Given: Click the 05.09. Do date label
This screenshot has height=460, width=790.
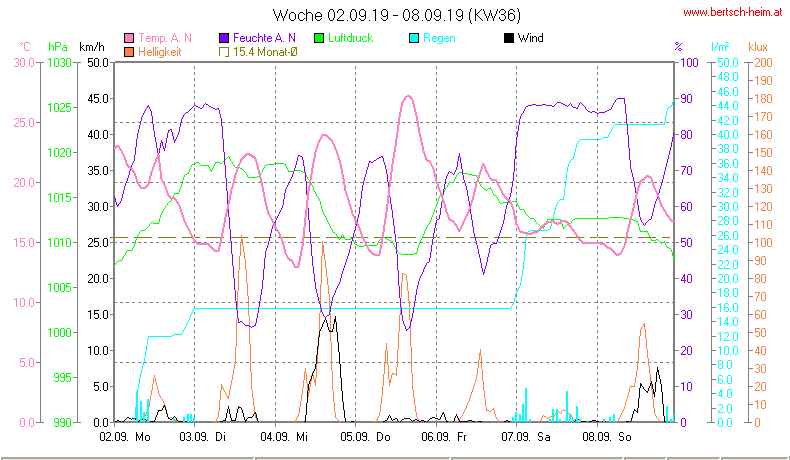Looking at the screenshot, I should 365,437.
